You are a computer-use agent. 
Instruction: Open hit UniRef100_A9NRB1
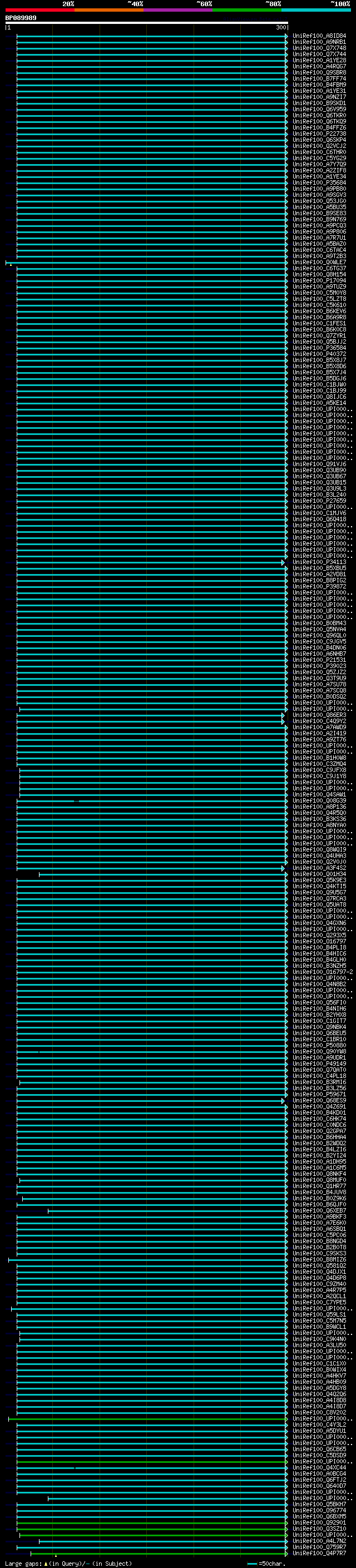(x=319, y=42)
